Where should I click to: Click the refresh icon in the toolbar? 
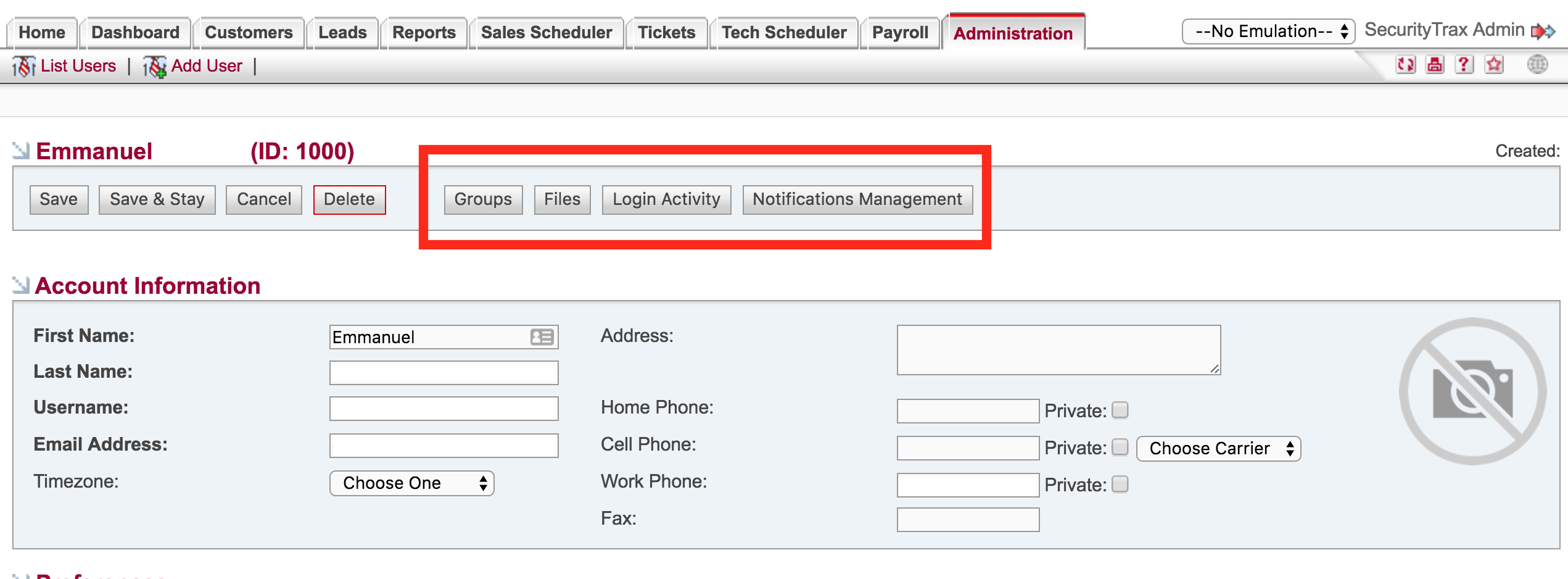coord(1405,65)
